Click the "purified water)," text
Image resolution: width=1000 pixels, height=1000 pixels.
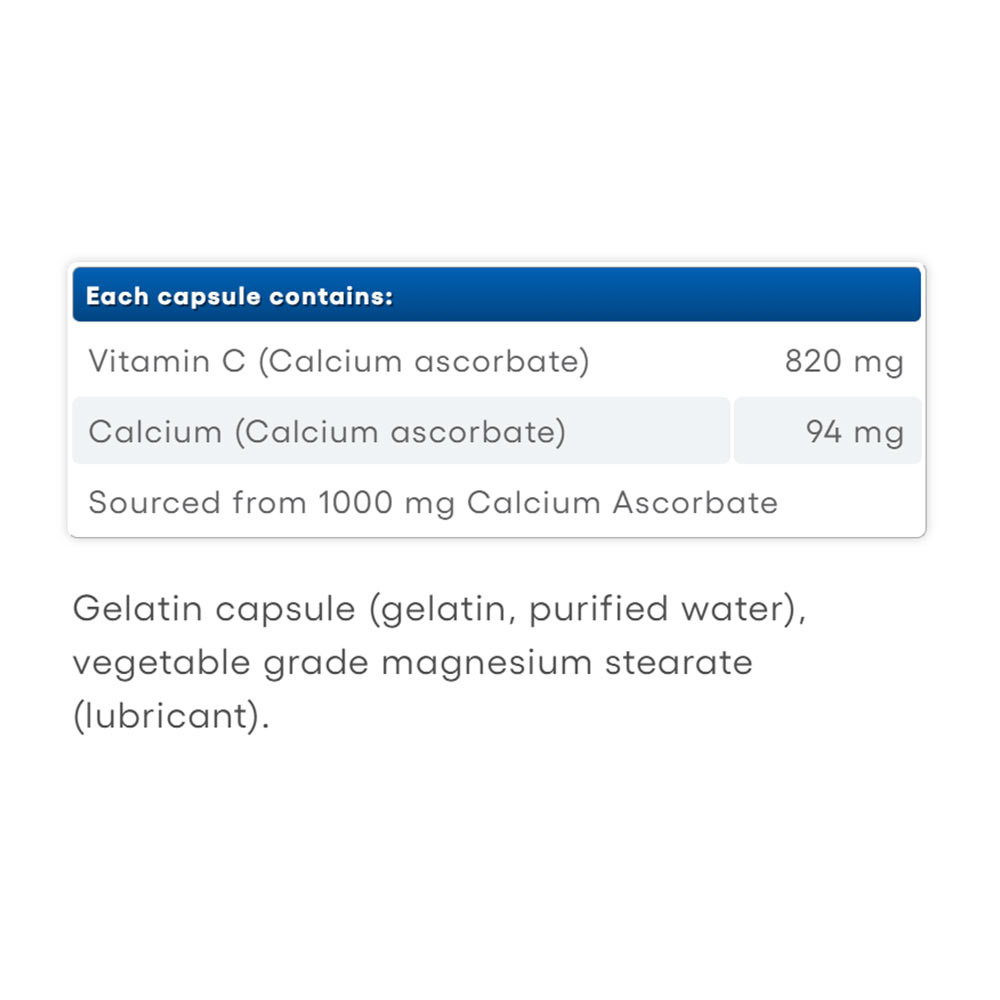667,609
